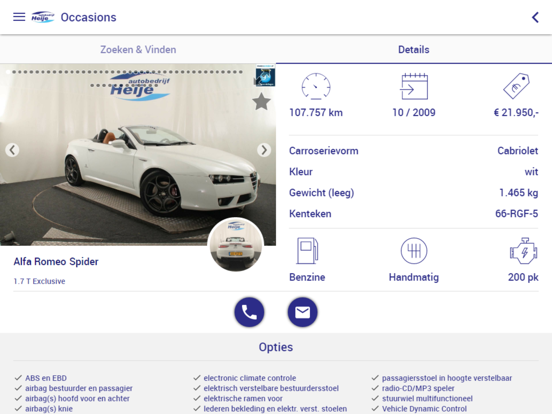Open the rear-view circular thumbnail
This screenshot has width=552, height=414.
pos(236,245)
